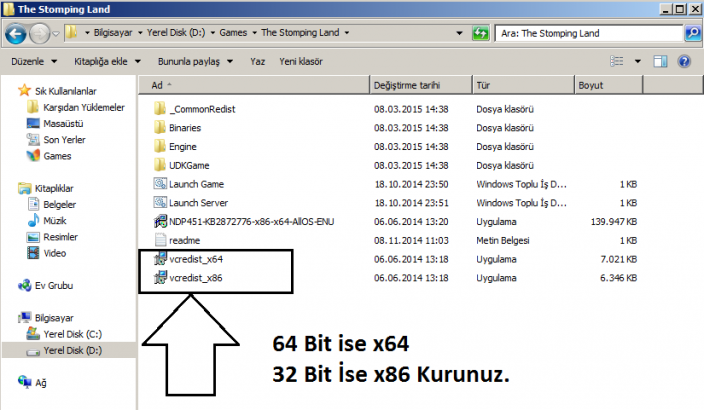704x410 pixels.
Task: Click Yerel Disk (D:) breadcrumb
Action: [176, 33]
